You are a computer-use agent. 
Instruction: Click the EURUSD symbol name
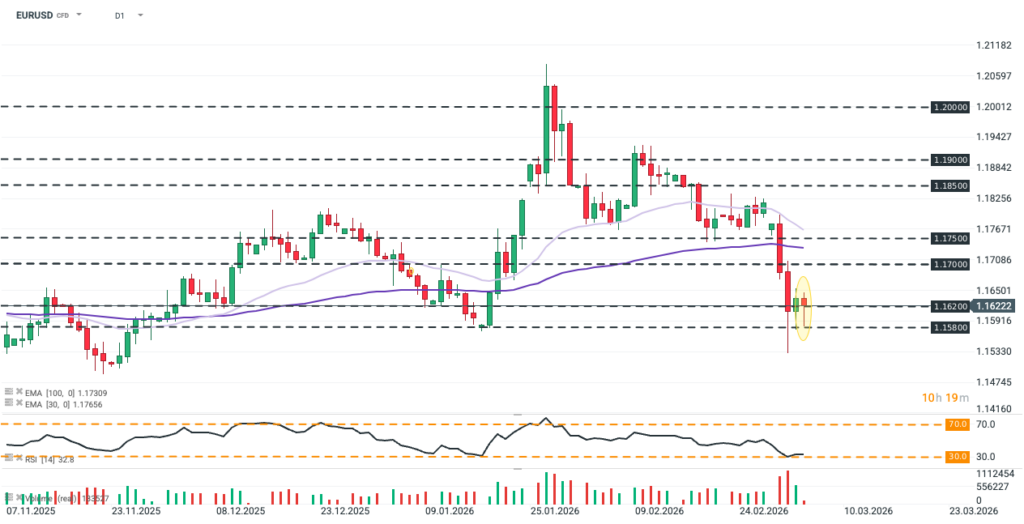35,16
